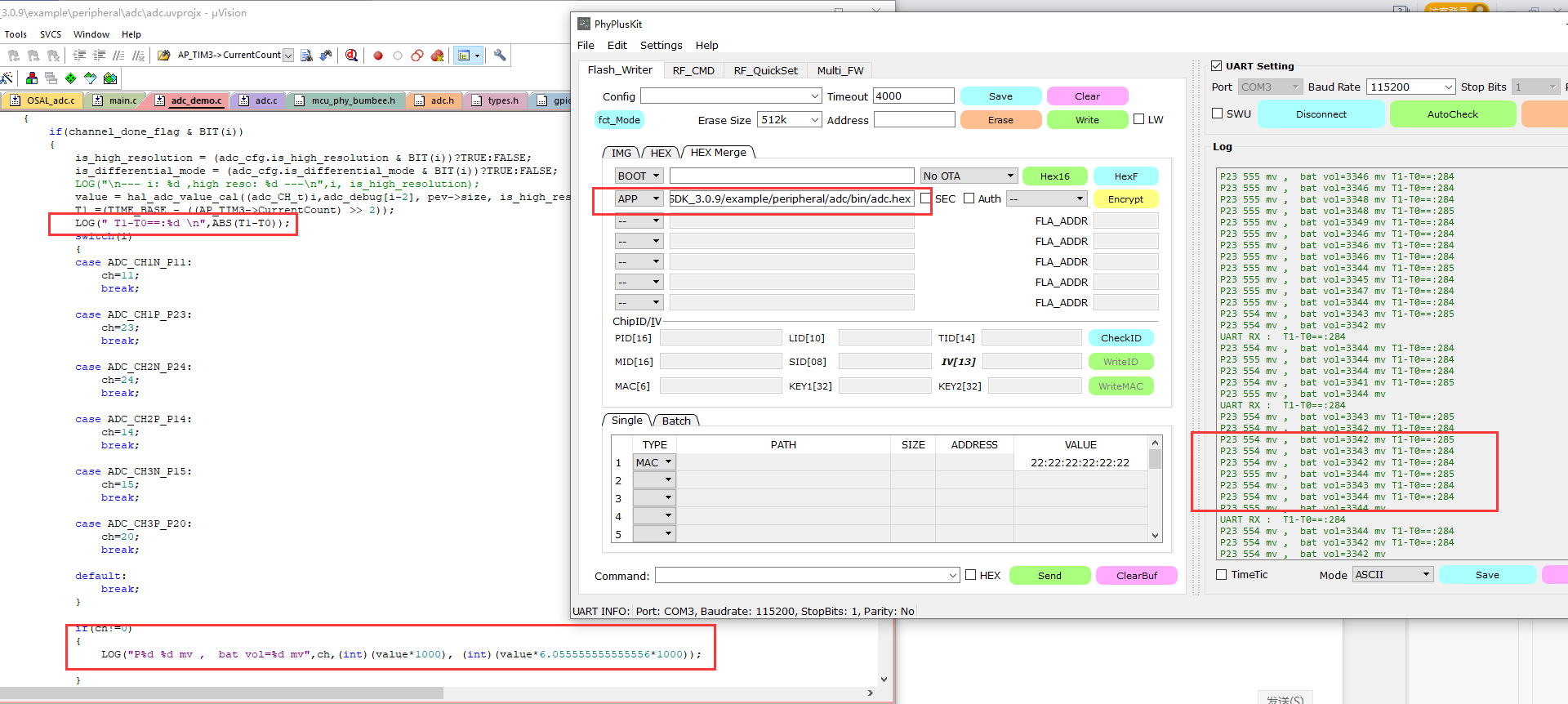
Task: Expand the Command history dropdown
Action: click(x=953, y=576)
